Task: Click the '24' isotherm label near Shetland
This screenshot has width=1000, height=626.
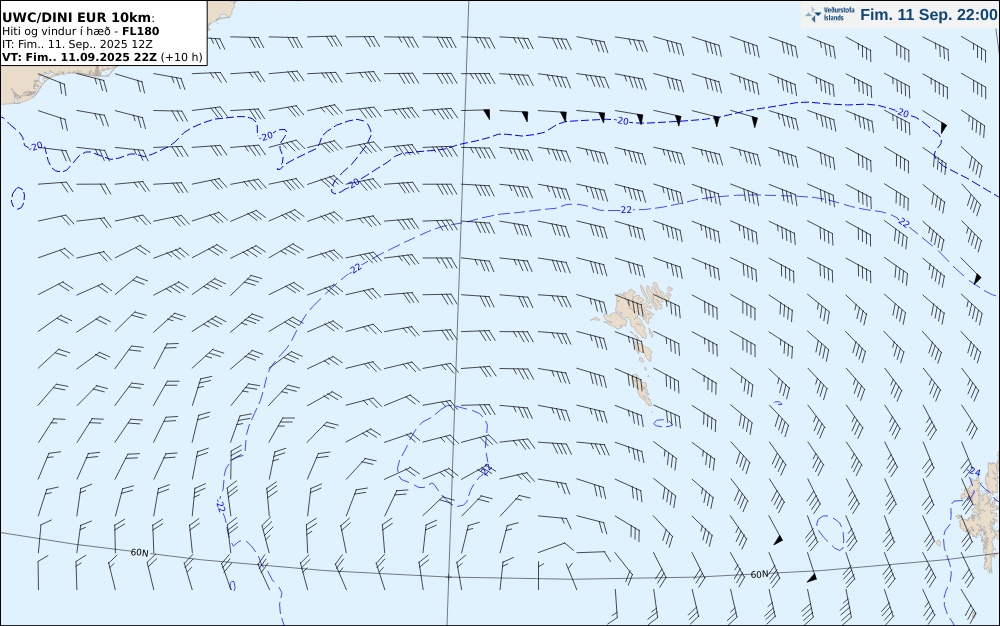Action: tap(974, 472)
